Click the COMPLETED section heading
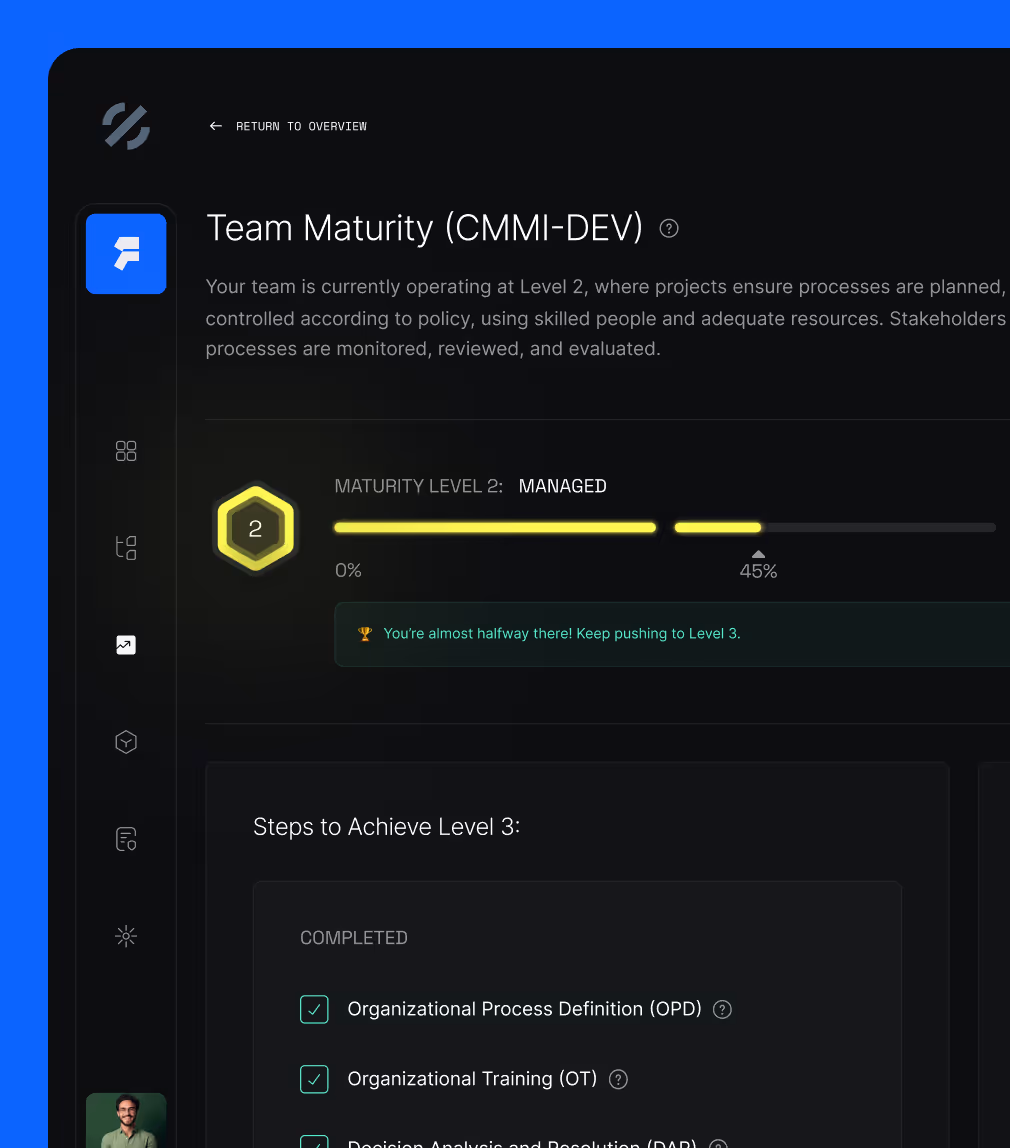 354,938
